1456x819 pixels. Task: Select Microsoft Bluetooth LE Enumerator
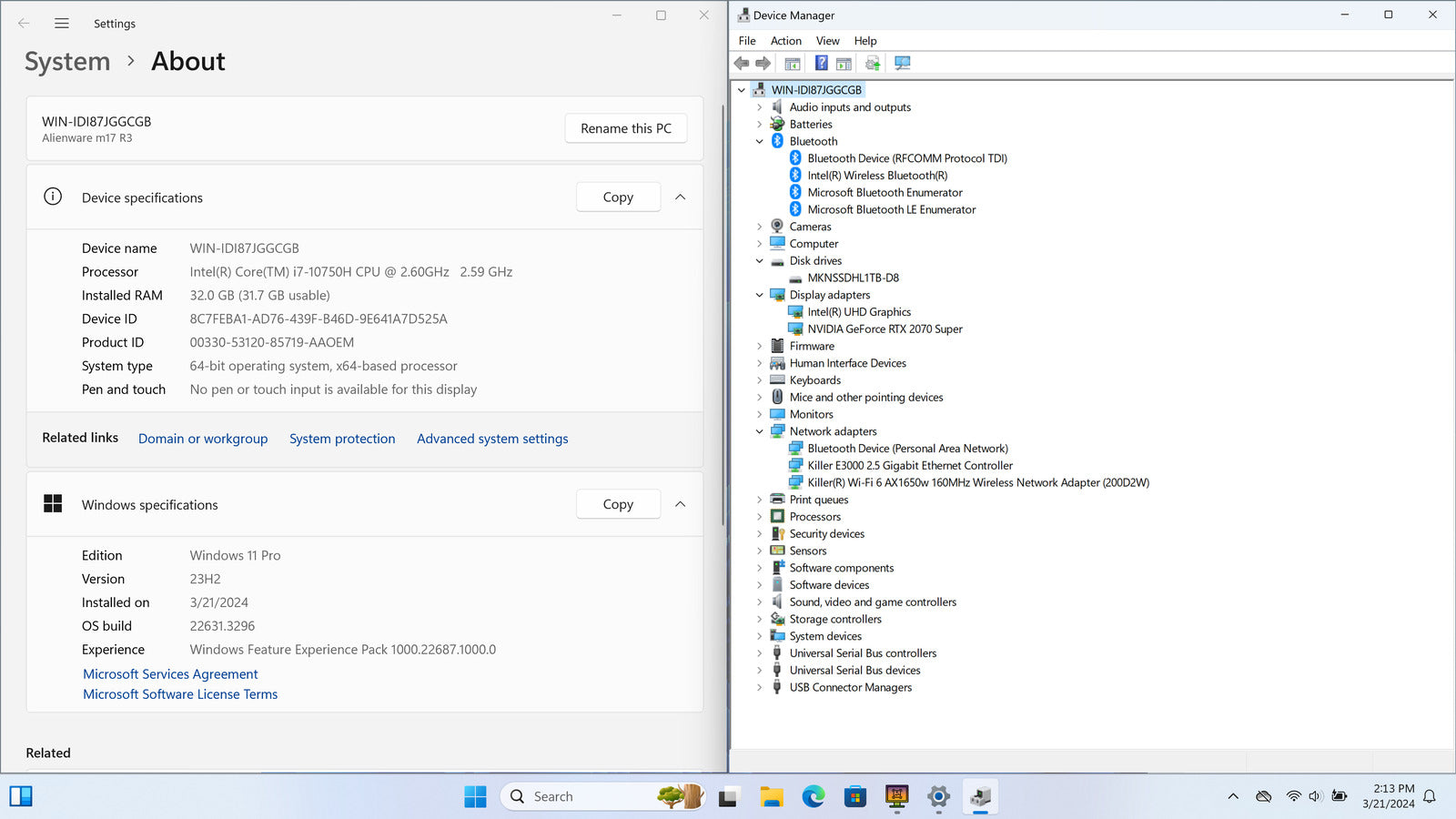(x=892, y=209)
